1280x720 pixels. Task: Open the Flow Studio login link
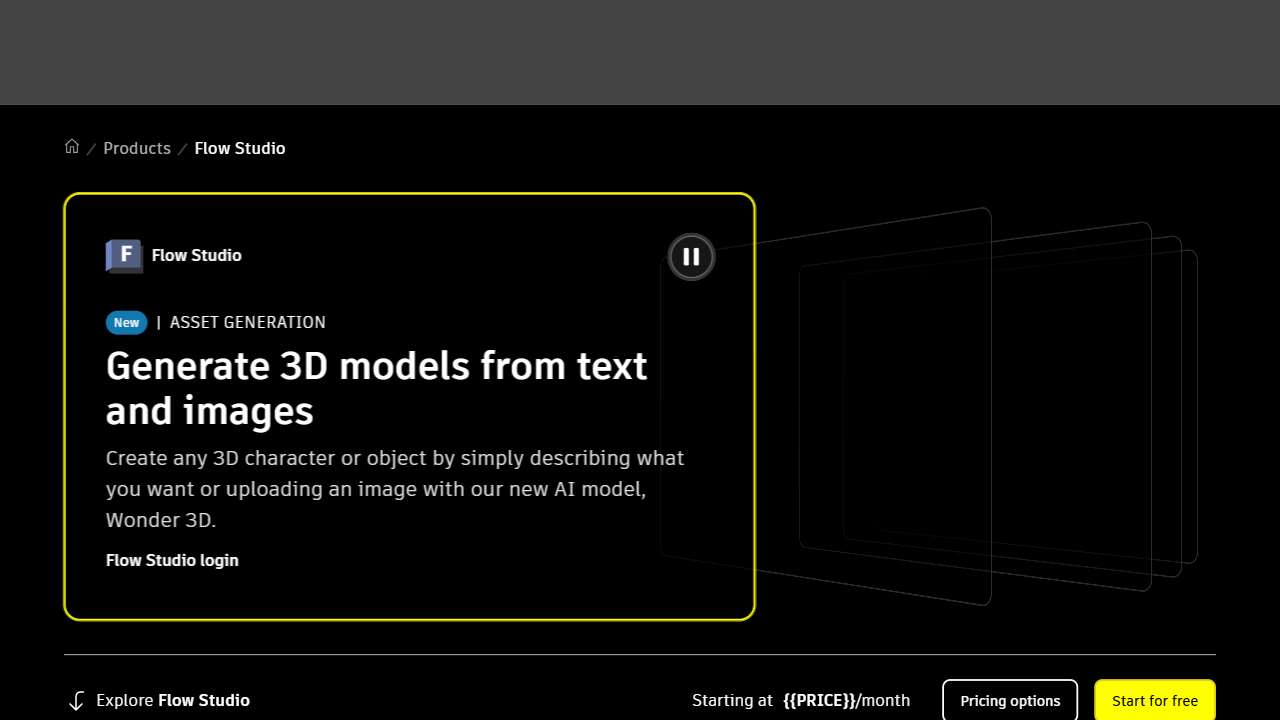click(172, 560)
